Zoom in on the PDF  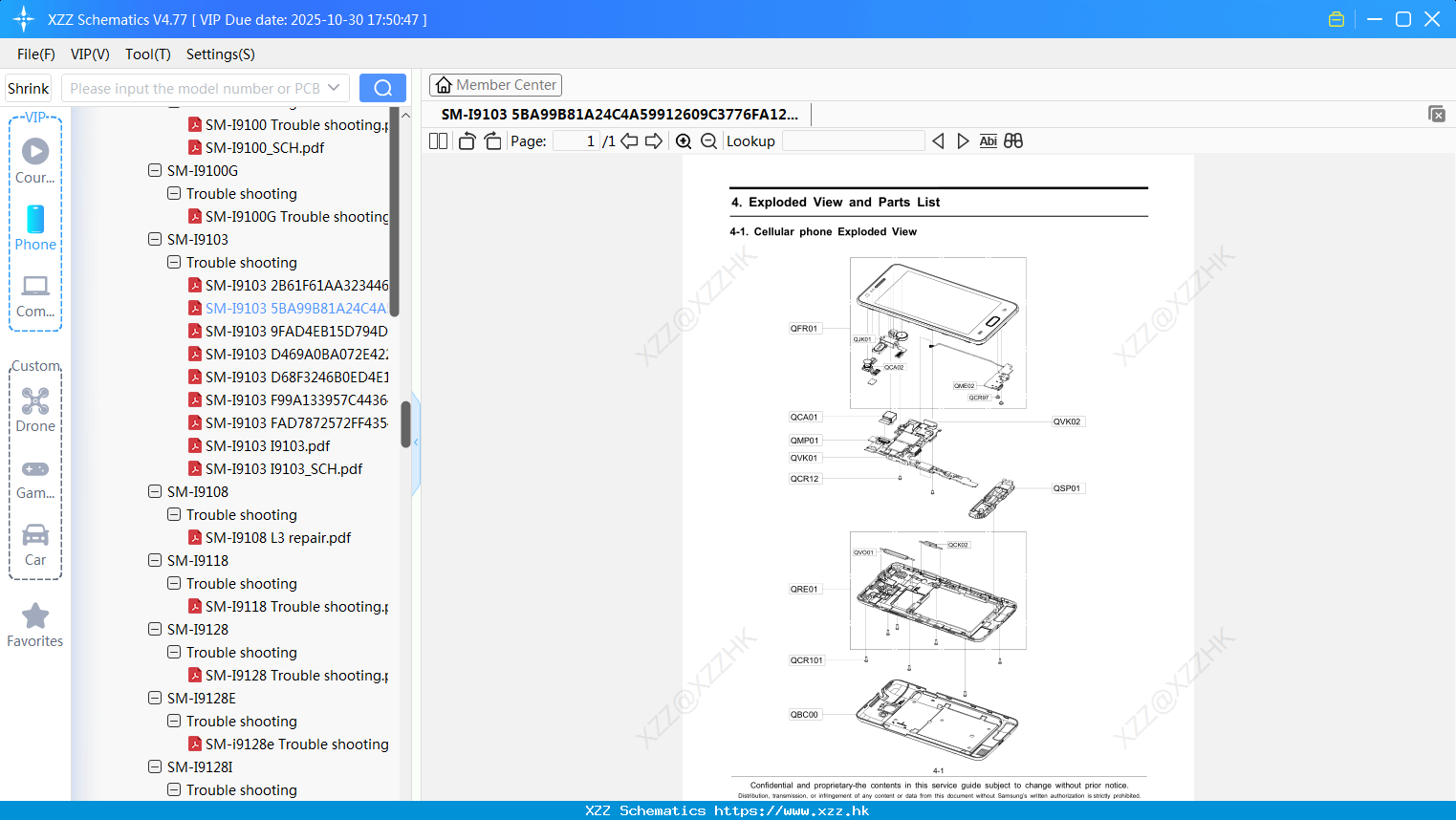click(x=684, y=140)
